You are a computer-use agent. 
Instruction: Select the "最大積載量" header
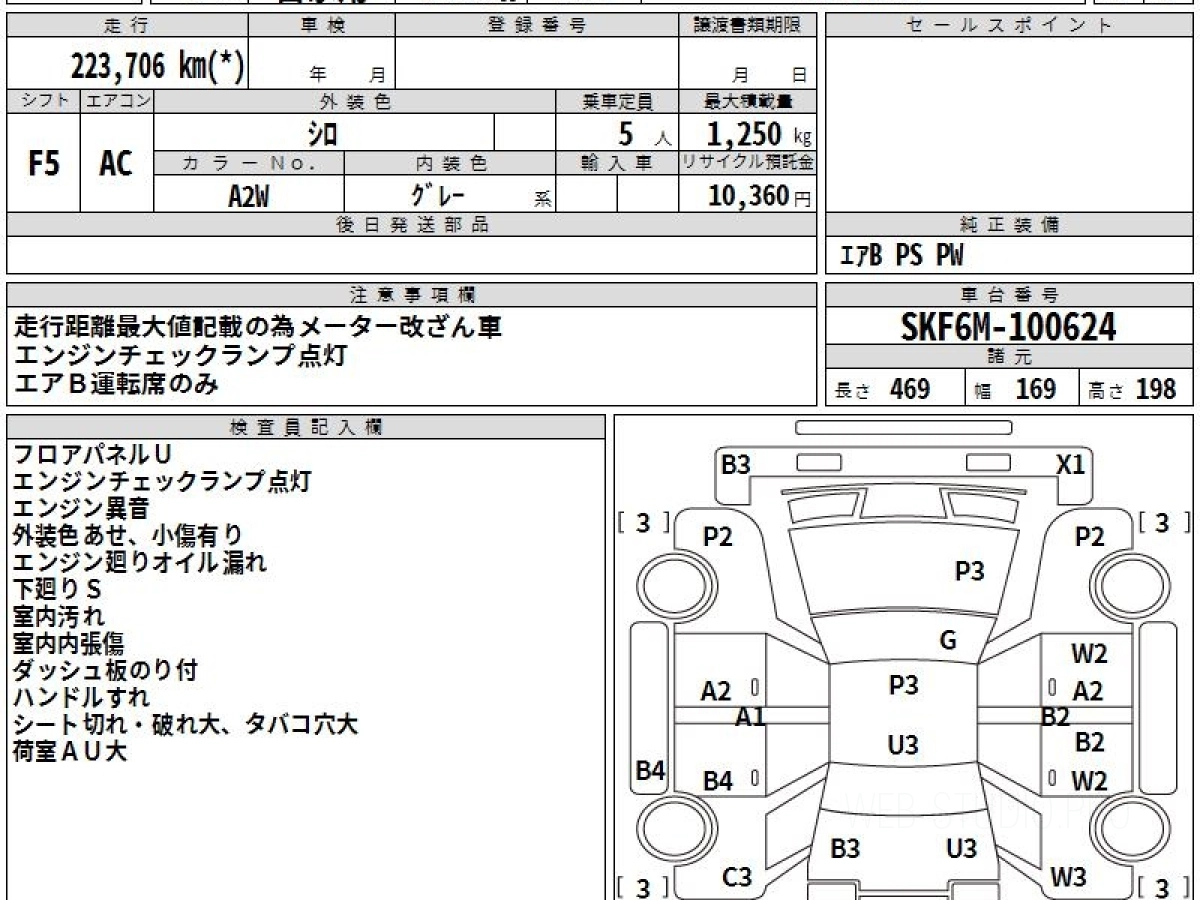(748, 101)
